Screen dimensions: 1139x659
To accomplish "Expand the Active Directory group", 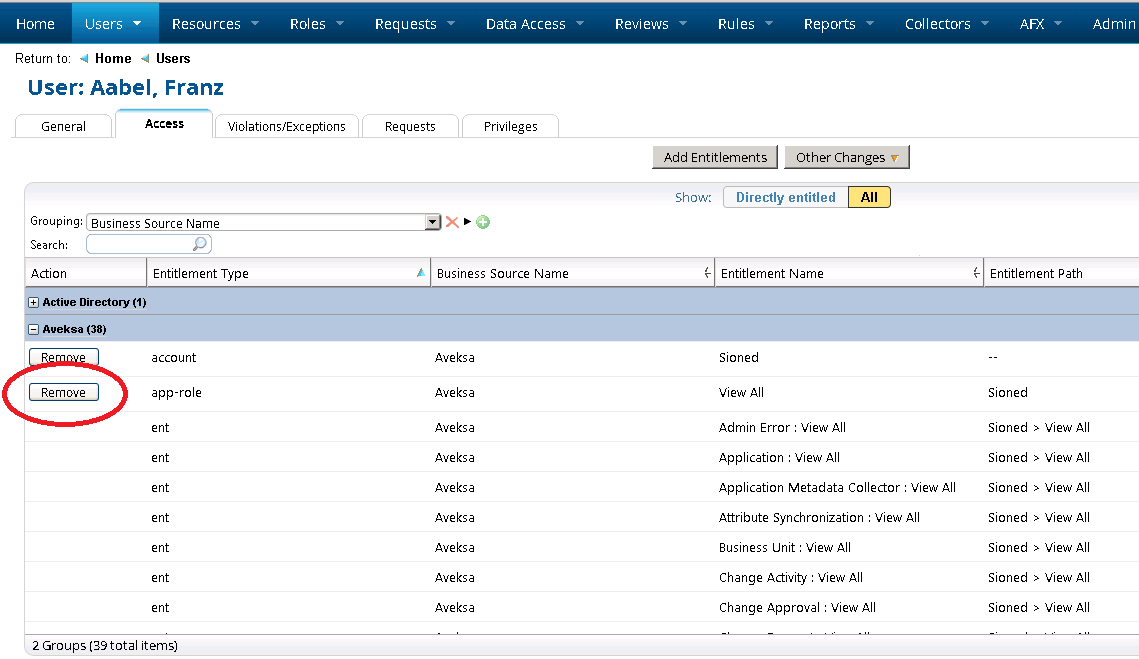I will coord(34,302).
